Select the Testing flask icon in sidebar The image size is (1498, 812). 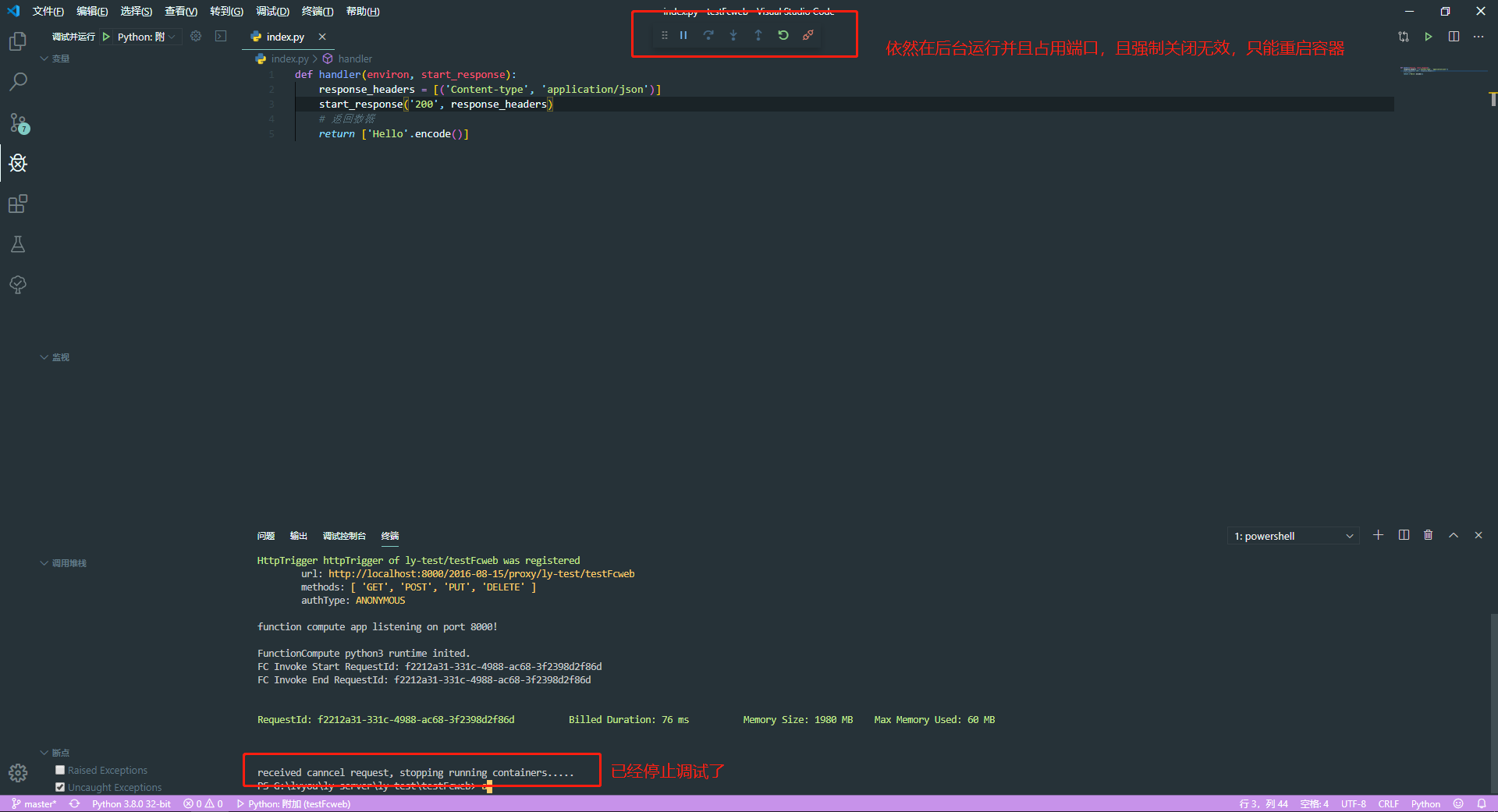[x=18, y=244]
